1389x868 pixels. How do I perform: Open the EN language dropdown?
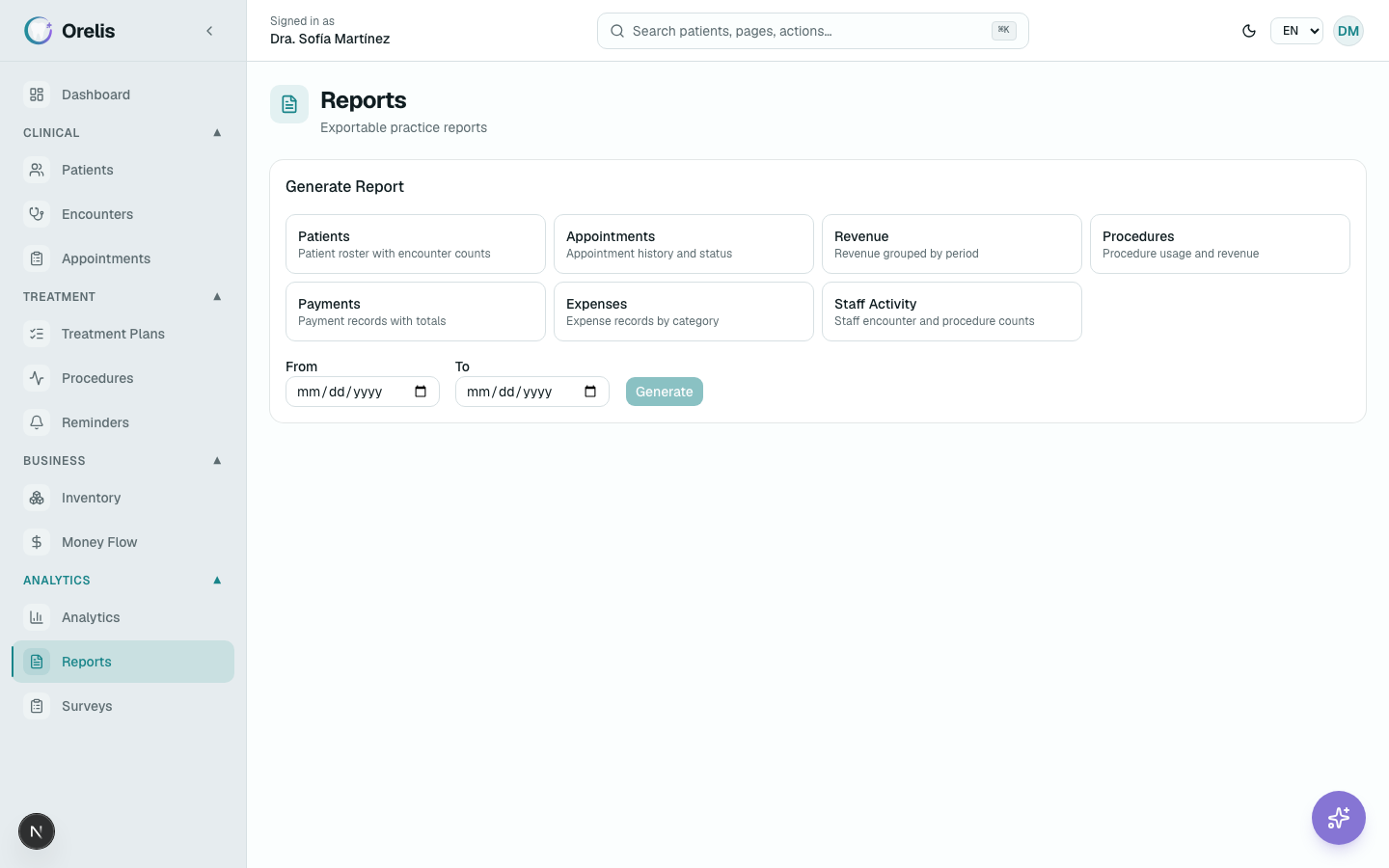[x=1296, y=31]
